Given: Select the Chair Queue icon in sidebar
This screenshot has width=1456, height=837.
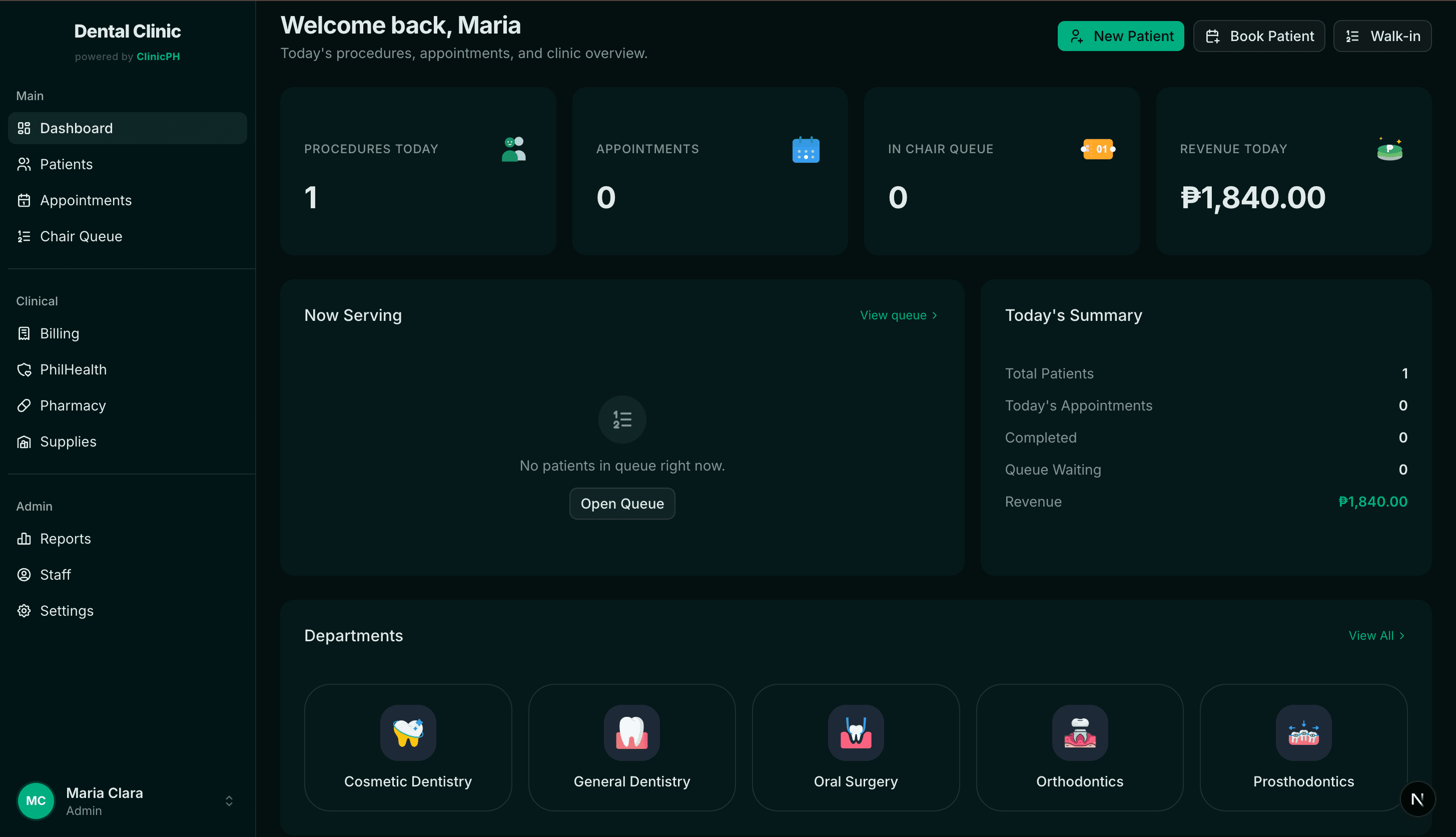Looking at the screenshot, I should click(24, 236).
